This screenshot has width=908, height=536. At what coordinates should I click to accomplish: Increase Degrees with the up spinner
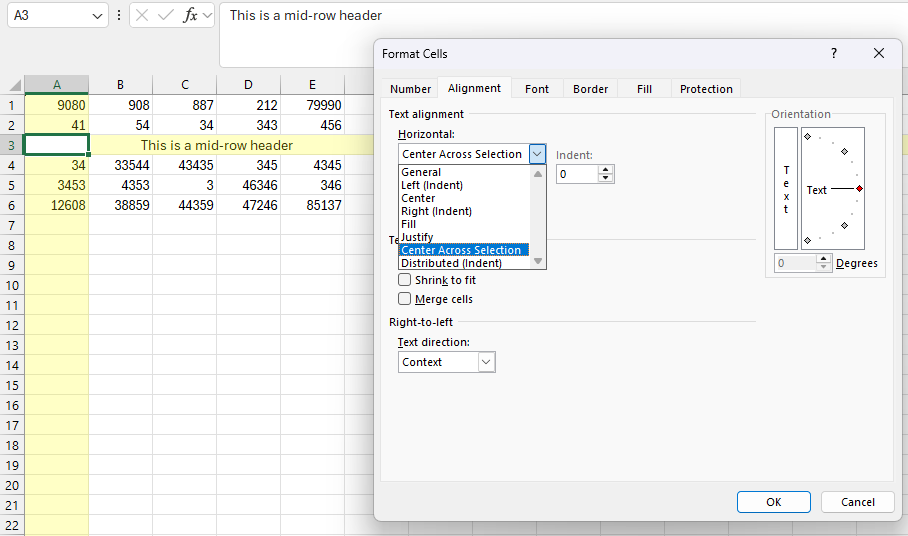(823, 259)
